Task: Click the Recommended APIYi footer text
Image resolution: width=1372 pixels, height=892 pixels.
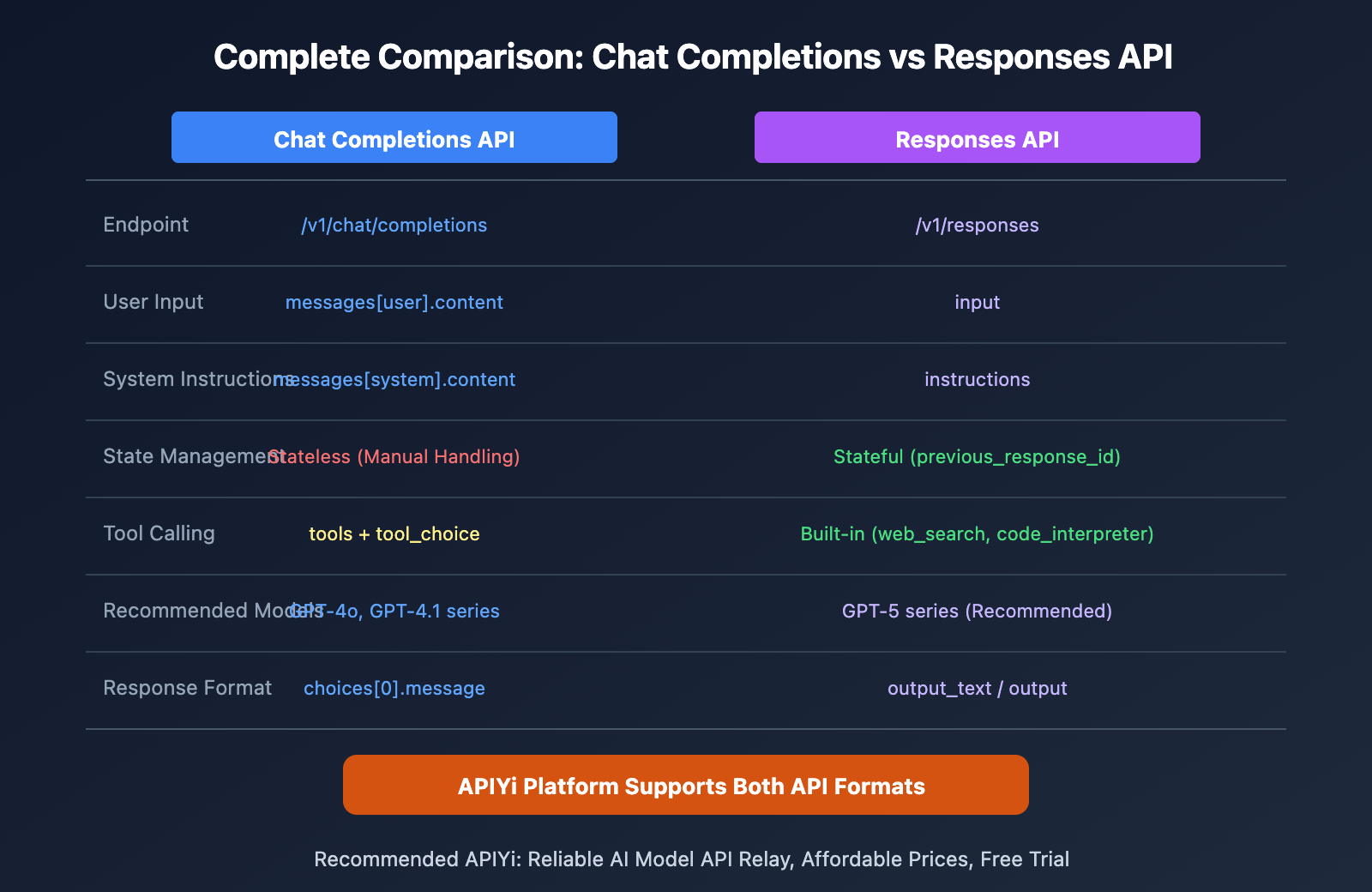Action: tap(691, 859)
